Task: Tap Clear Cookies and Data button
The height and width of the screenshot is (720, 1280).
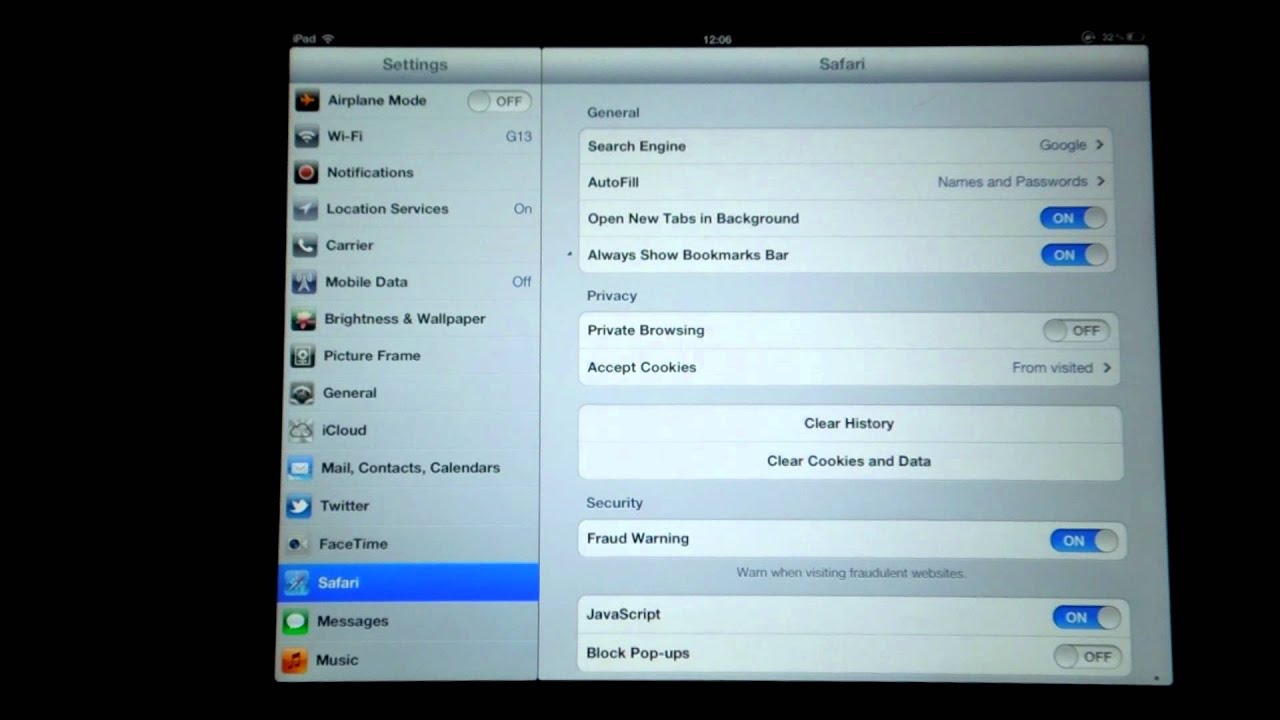Action: [x=850, y=462]
